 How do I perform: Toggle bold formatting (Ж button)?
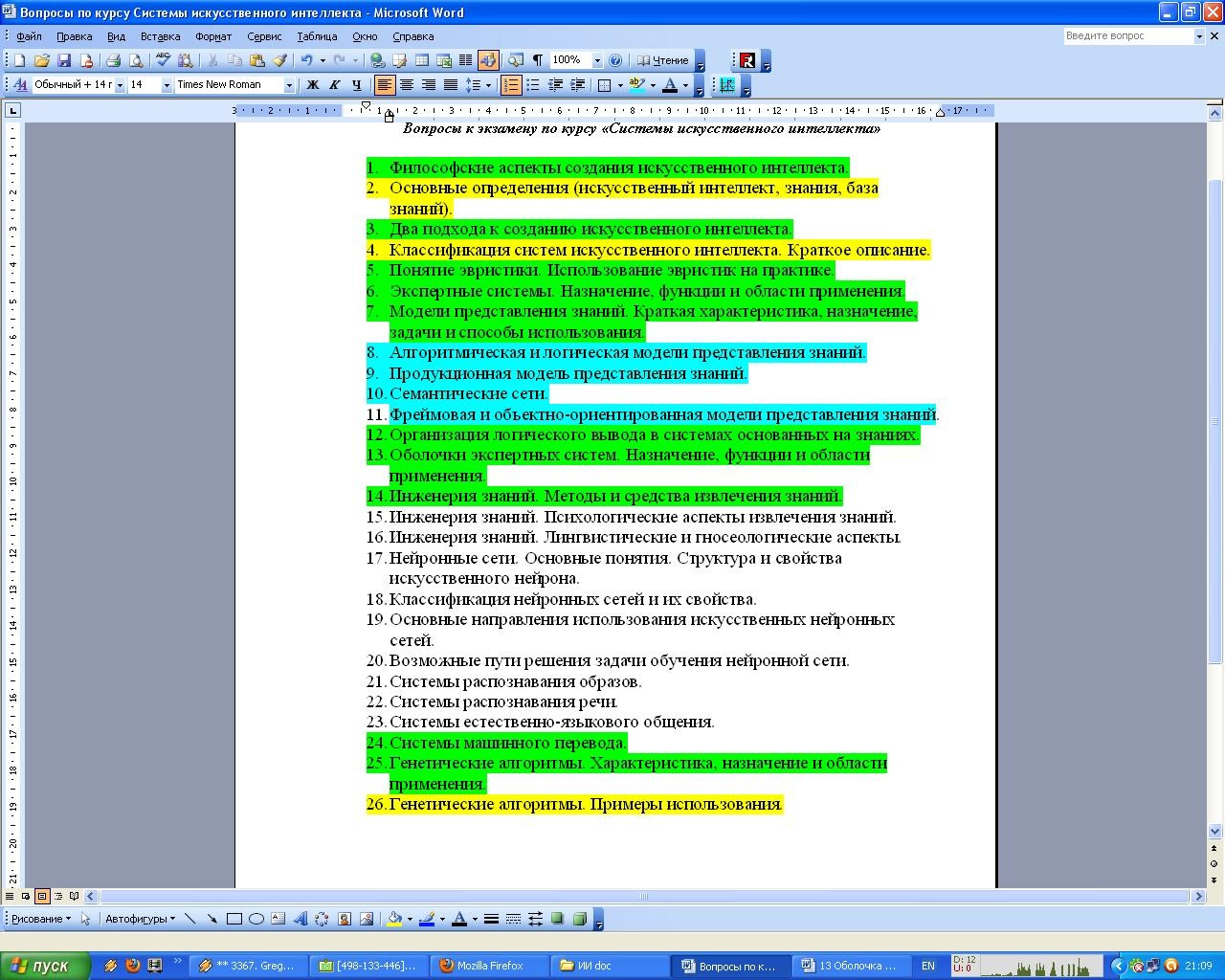point(312,85)
